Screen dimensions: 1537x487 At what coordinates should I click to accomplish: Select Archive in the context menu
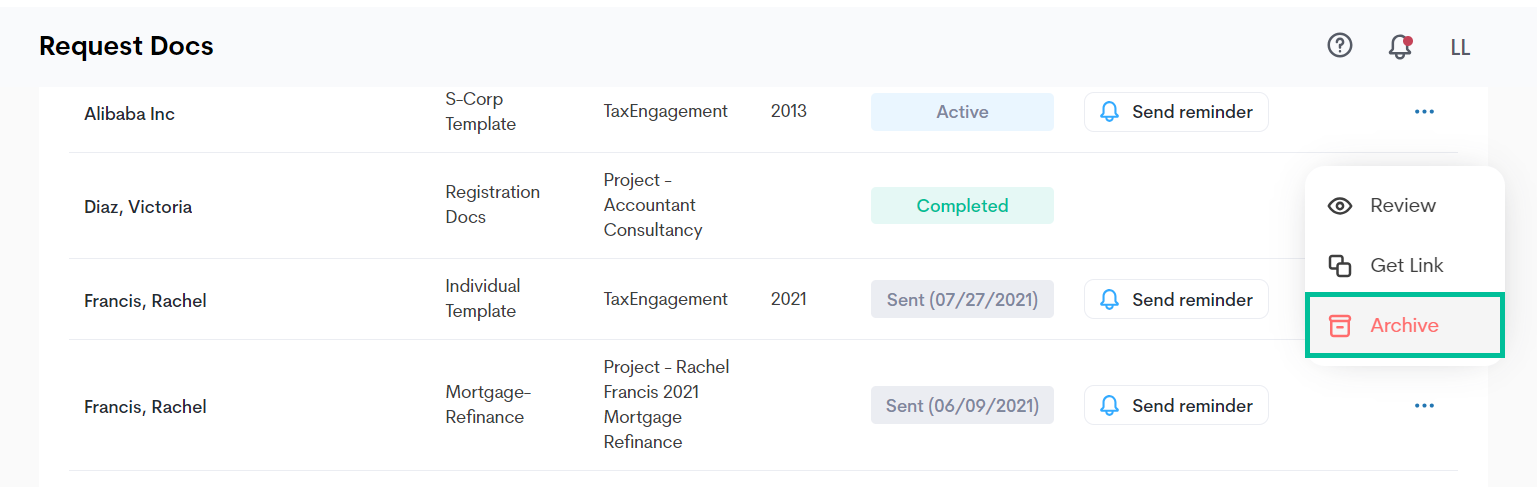pos(1404,325)
